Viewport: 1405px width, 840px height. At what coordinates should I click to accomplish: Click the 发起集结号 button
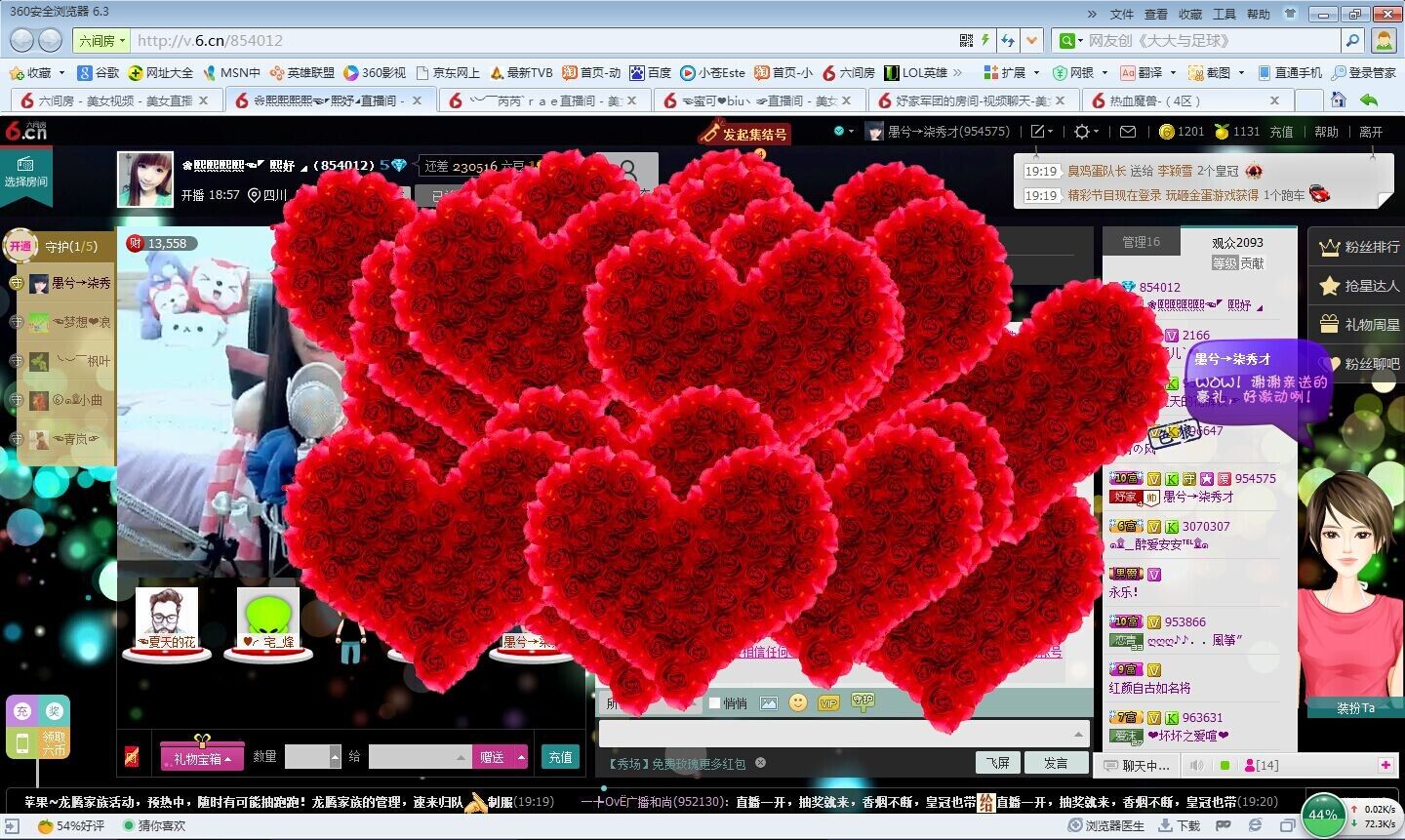(744, 134)
